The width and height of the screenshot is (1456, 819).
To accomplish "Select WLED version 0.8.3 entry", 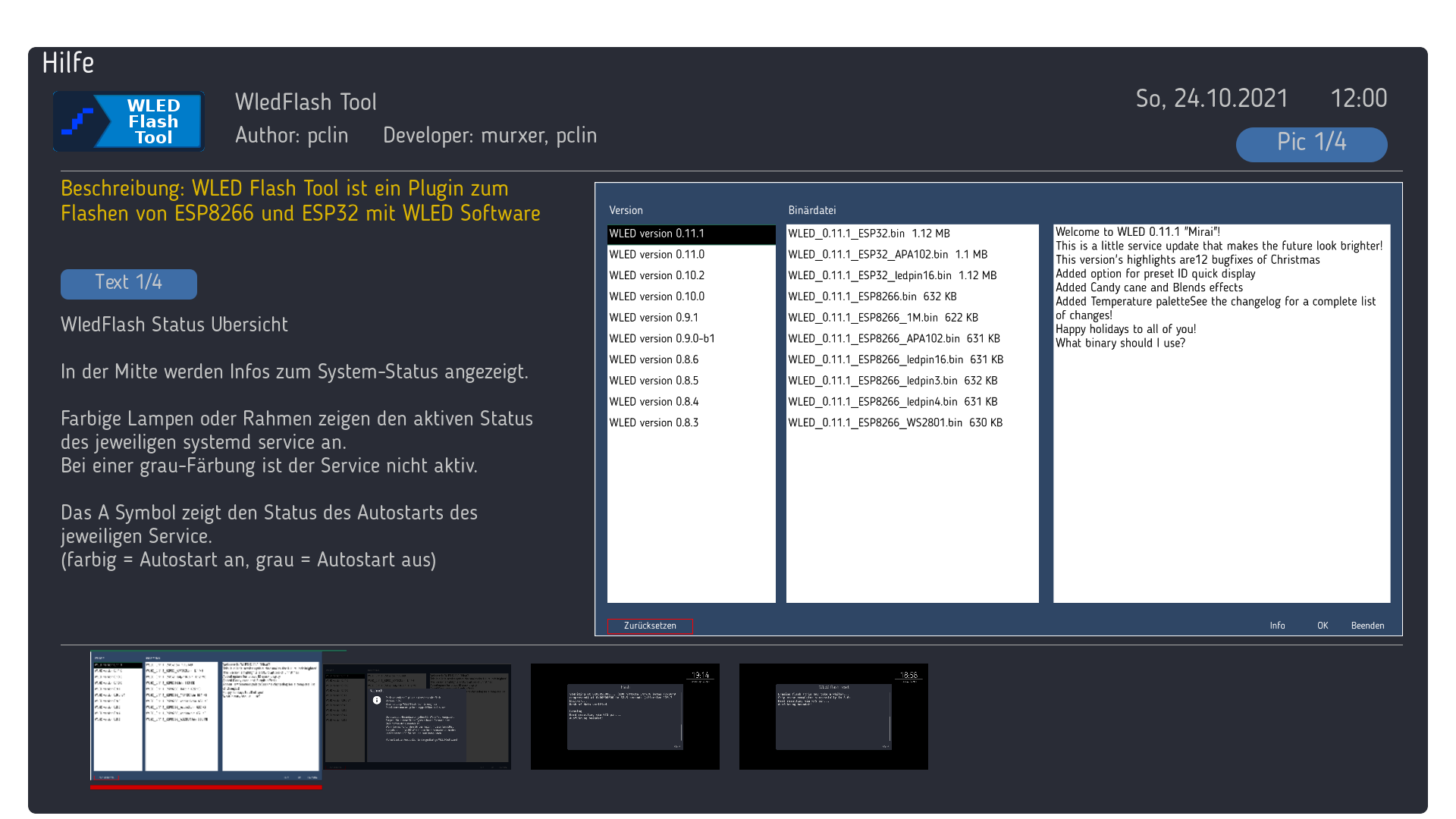I will coord(654,422).
